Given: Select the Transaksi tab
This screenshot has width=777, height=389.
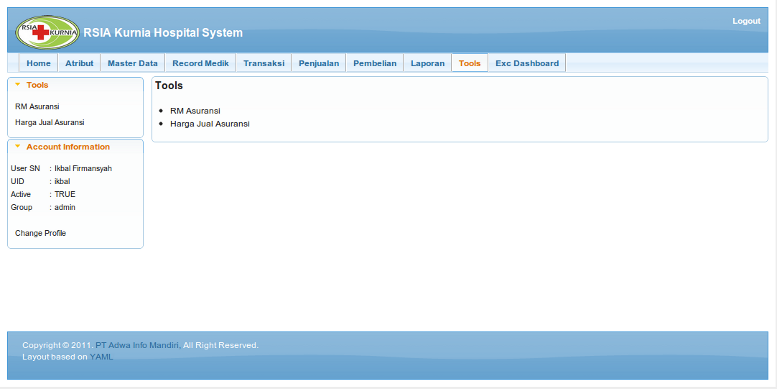Looking at the screenshot, I should [x=264, y=63].
